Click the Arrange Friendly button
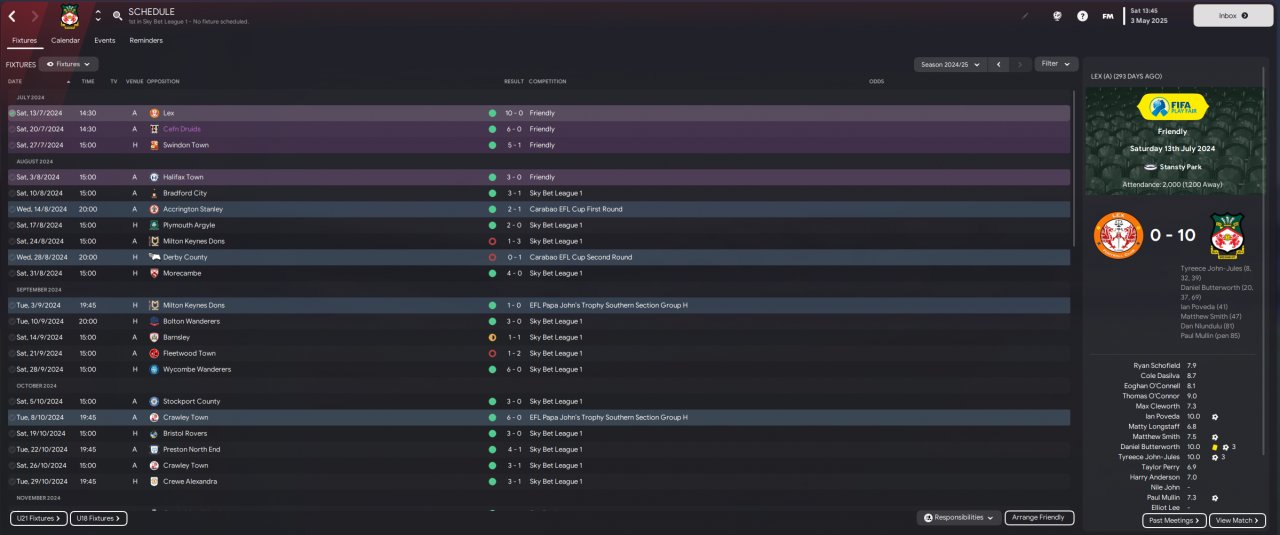1280x535 pixels. (1040, 518)
